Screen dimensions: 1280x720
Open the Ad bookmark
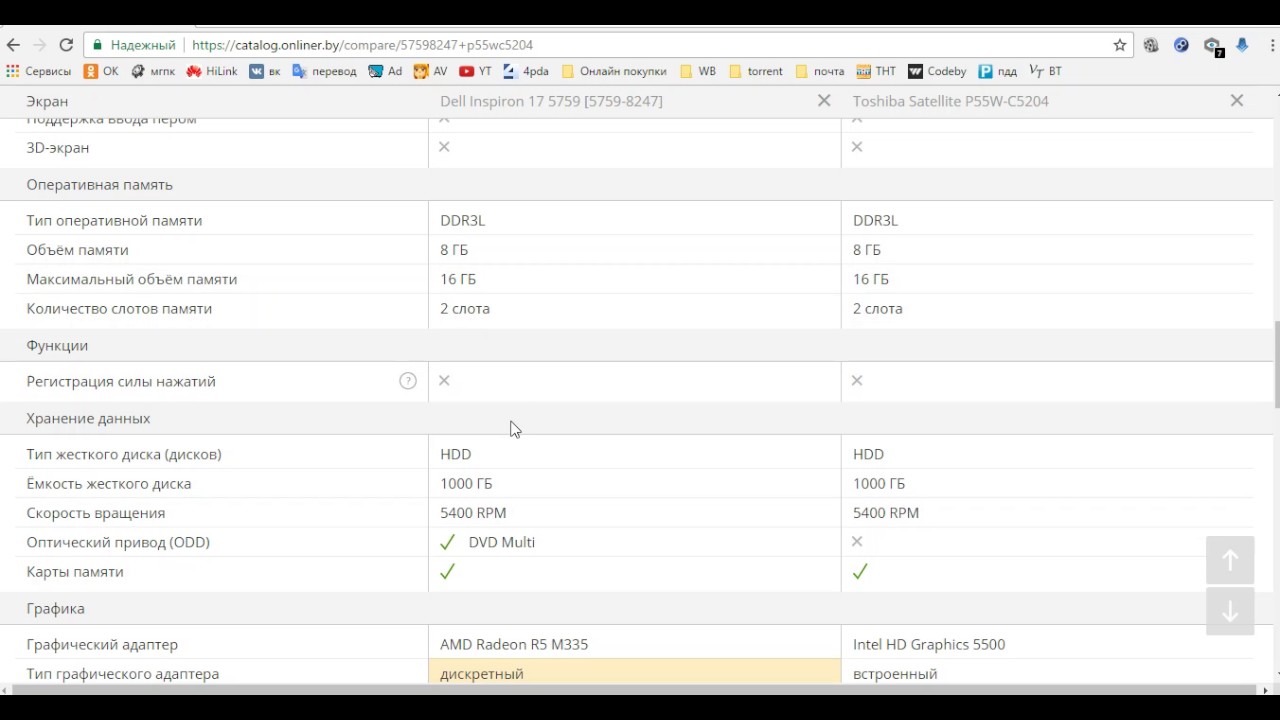tap(385, 71)
